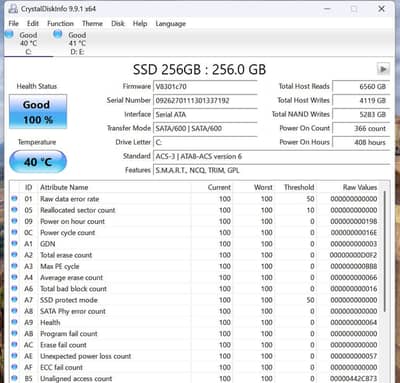Click status icon for Power on hour count
Viewport: 400px width, 383px height.
coord(14,221)
